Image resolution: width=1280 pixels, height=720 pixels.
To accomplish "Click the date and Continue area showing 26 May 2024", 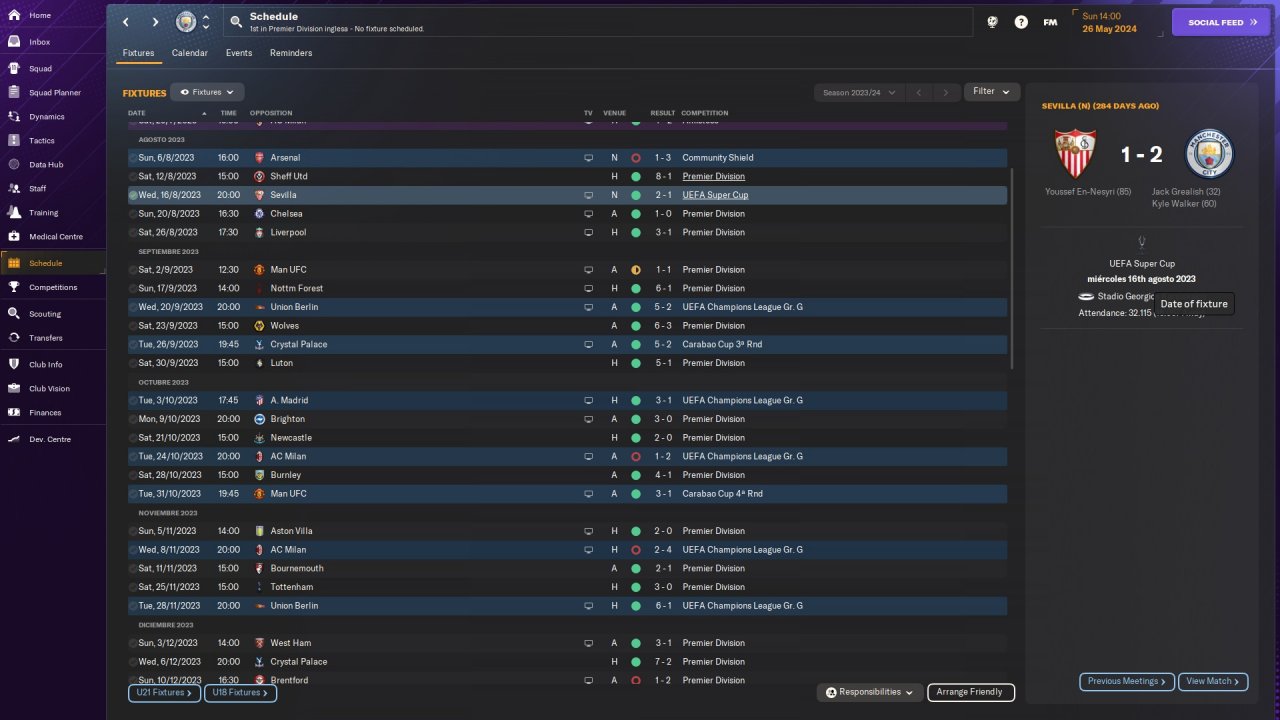I will [x=1115, y=22].
